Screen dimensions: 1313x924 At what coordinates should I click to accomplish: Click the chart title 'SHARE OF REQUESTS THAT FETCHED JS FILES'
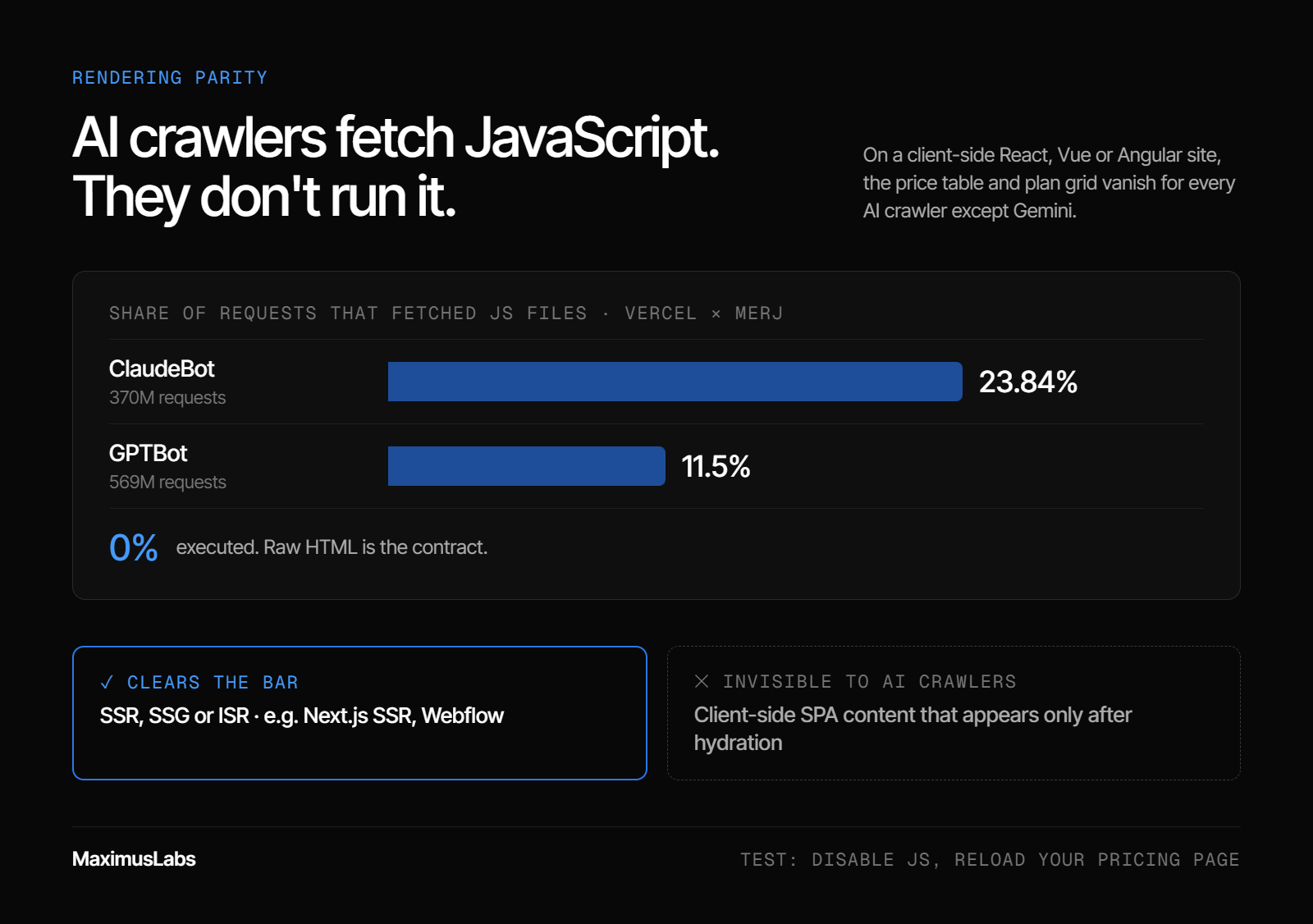tap(348, 313)
